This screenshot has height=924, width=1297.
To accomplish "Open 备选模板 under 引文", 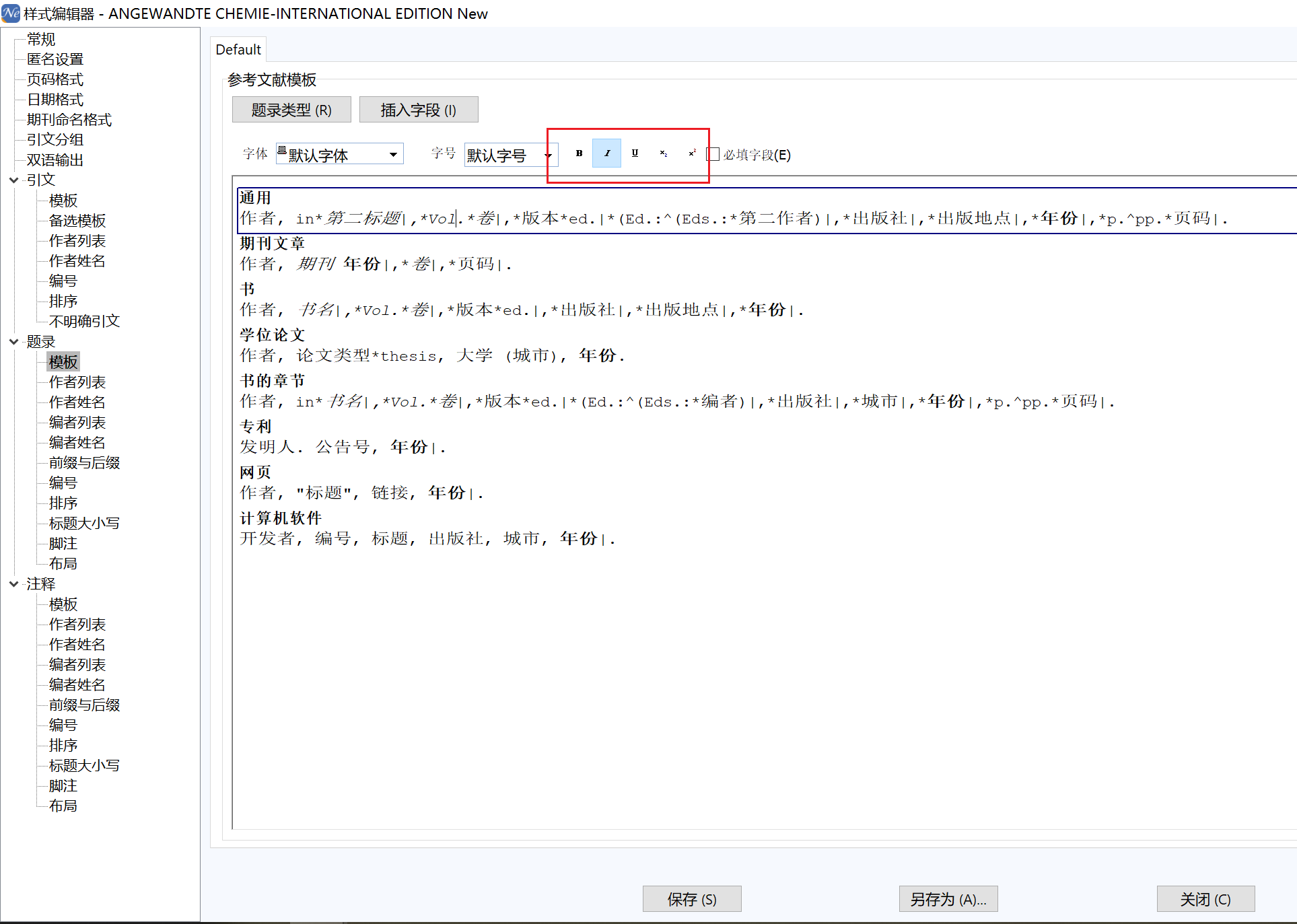I will click(x=77, y=221).
